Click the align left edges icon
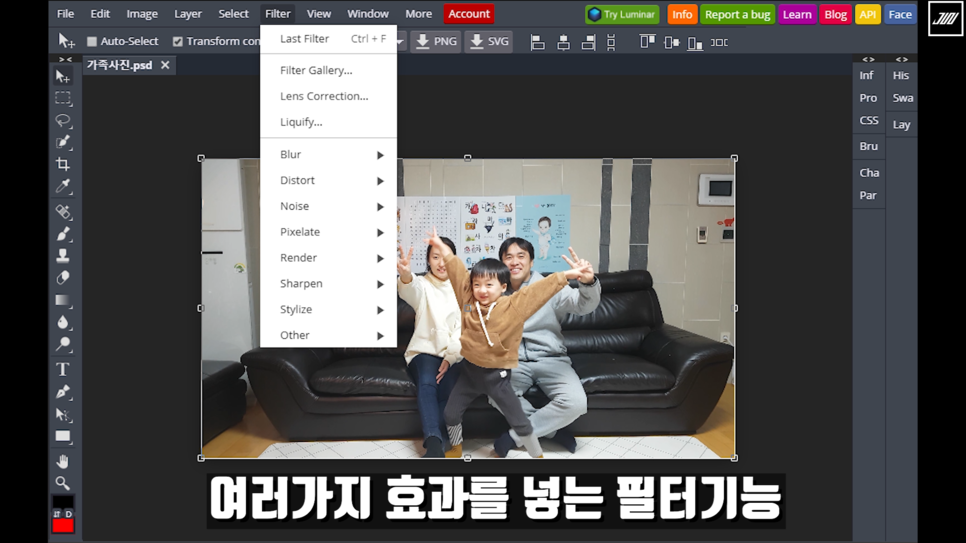966x543 pixels. [538, 42]
